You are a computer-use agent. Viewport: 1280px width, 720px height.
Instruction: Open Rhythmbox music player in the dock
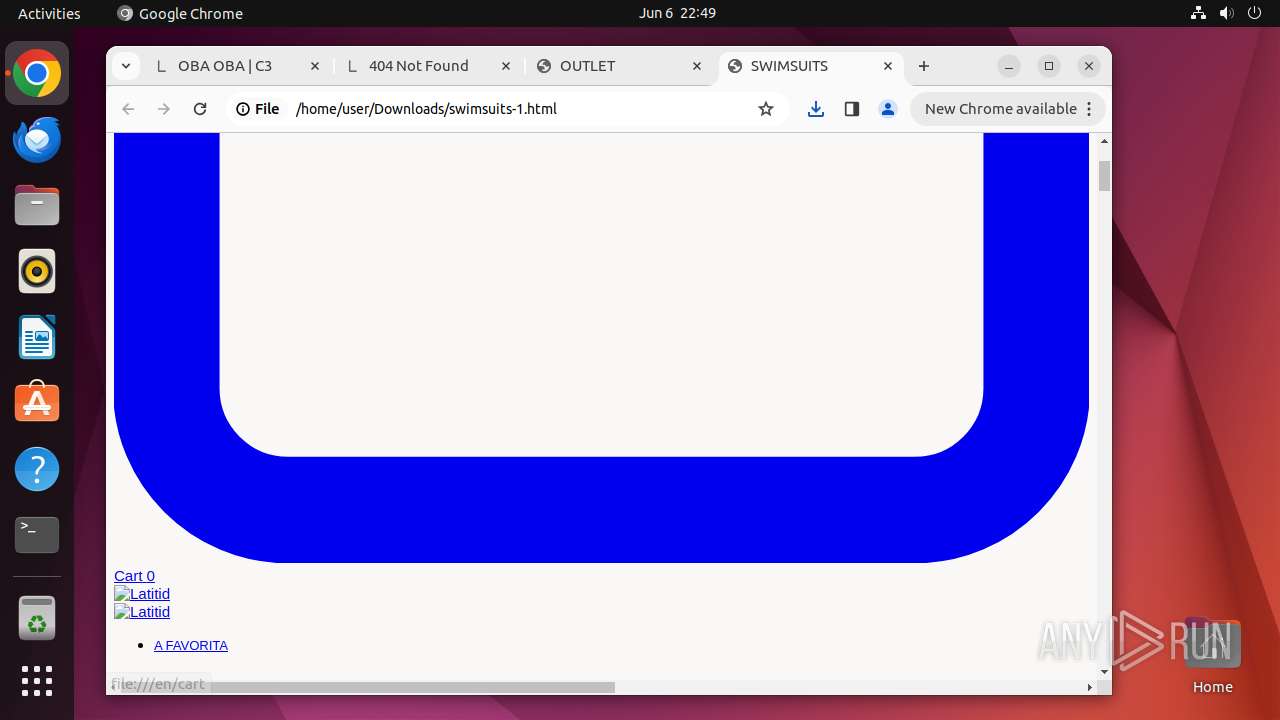(37, 271)
